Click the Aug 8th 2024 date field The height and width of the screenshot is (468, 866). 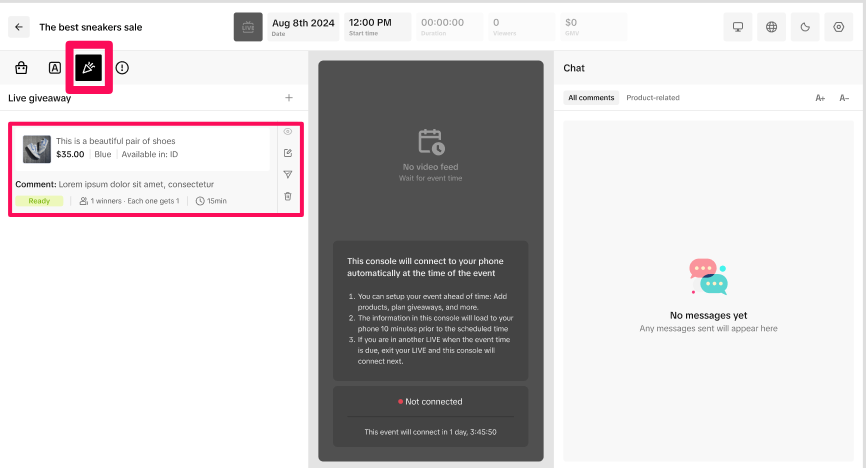pos(304,27)
